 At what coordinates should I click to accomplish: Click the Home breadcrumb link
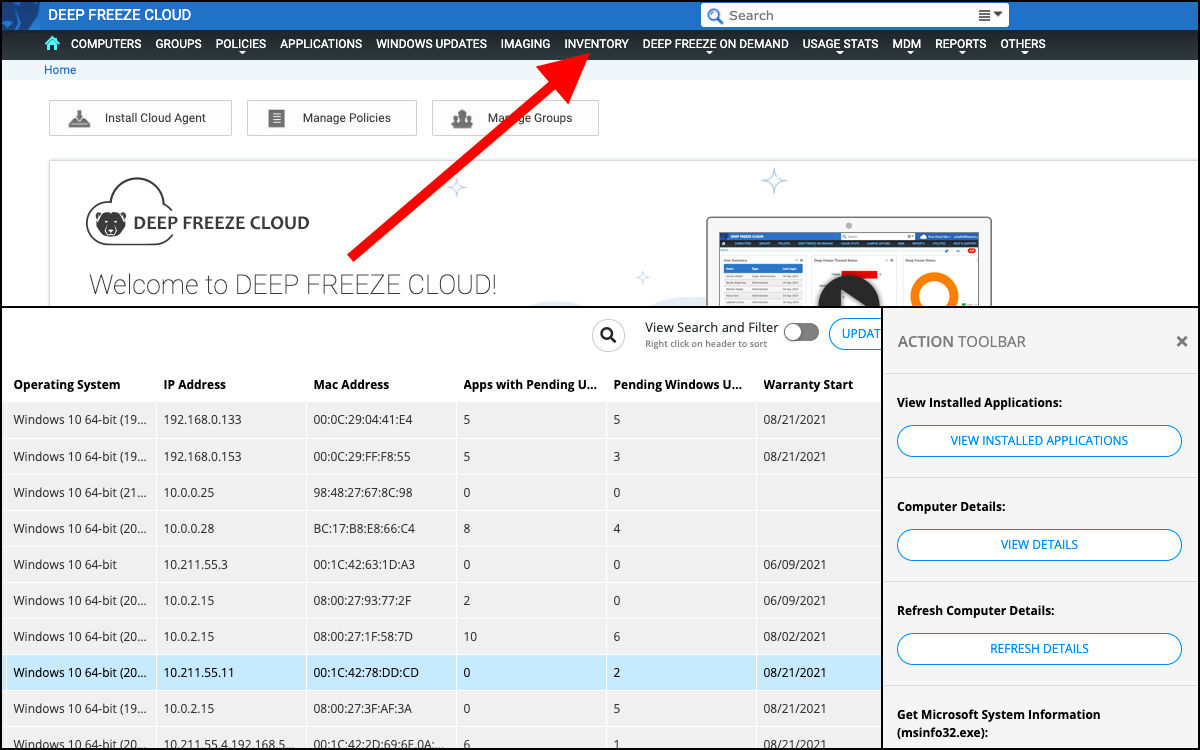pos(60,70)
